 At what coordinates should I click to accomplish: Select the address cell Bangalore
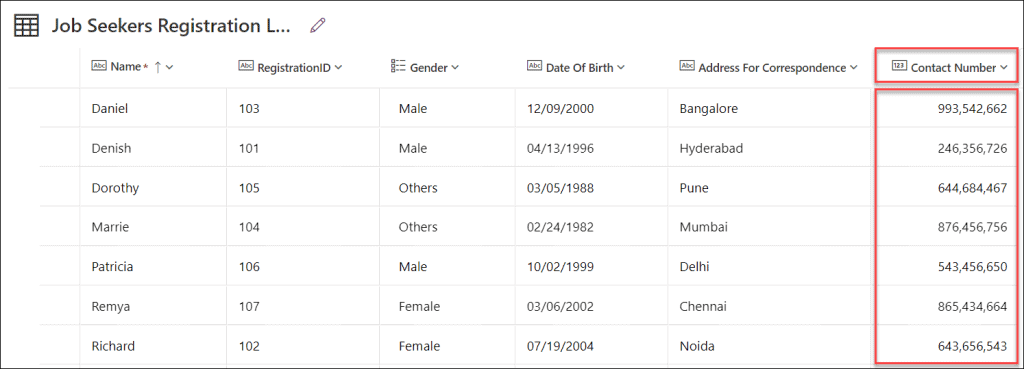709,108
